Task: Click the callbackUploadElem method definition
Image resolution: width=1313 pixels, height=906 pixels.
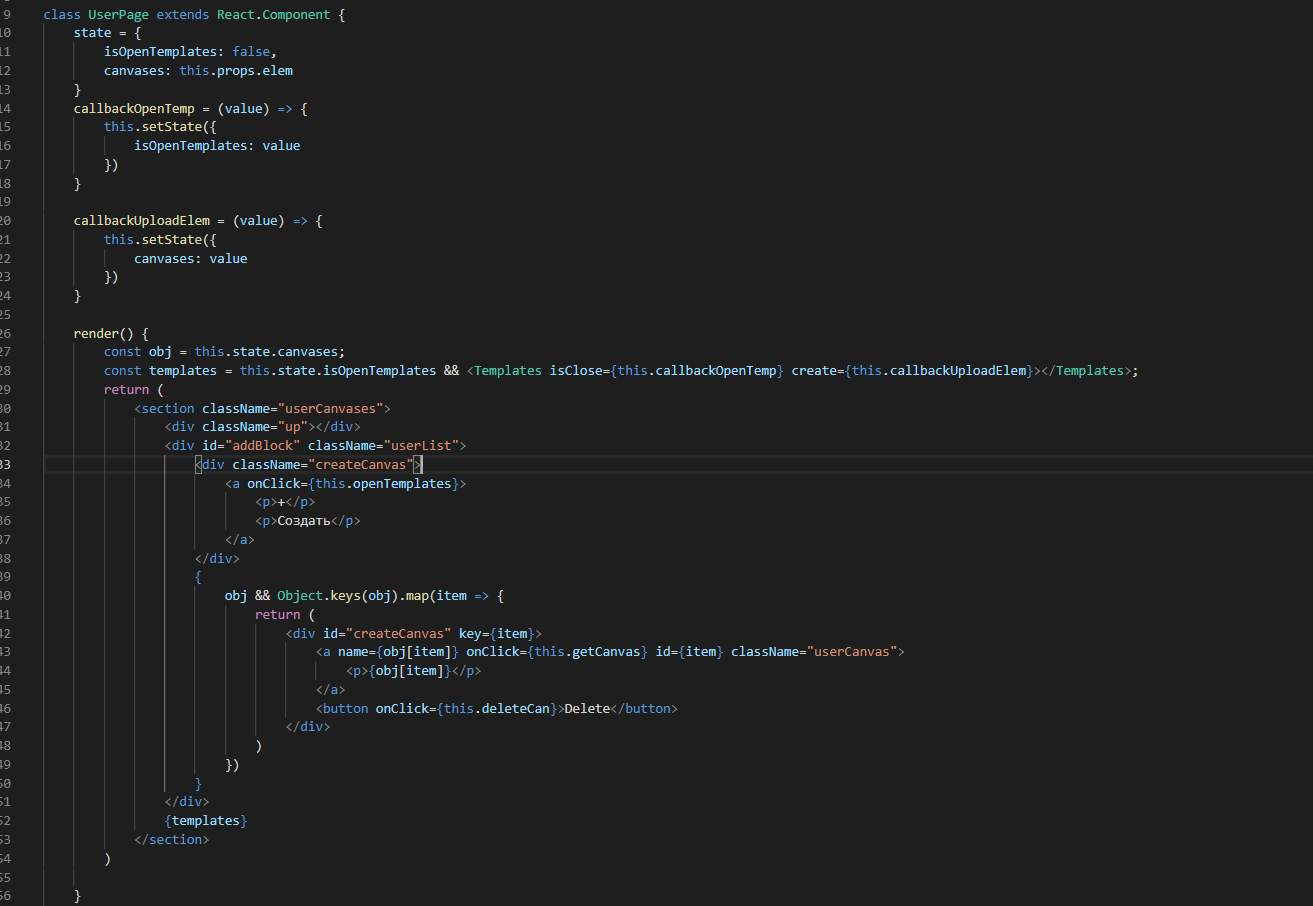Action: point(198,220)
